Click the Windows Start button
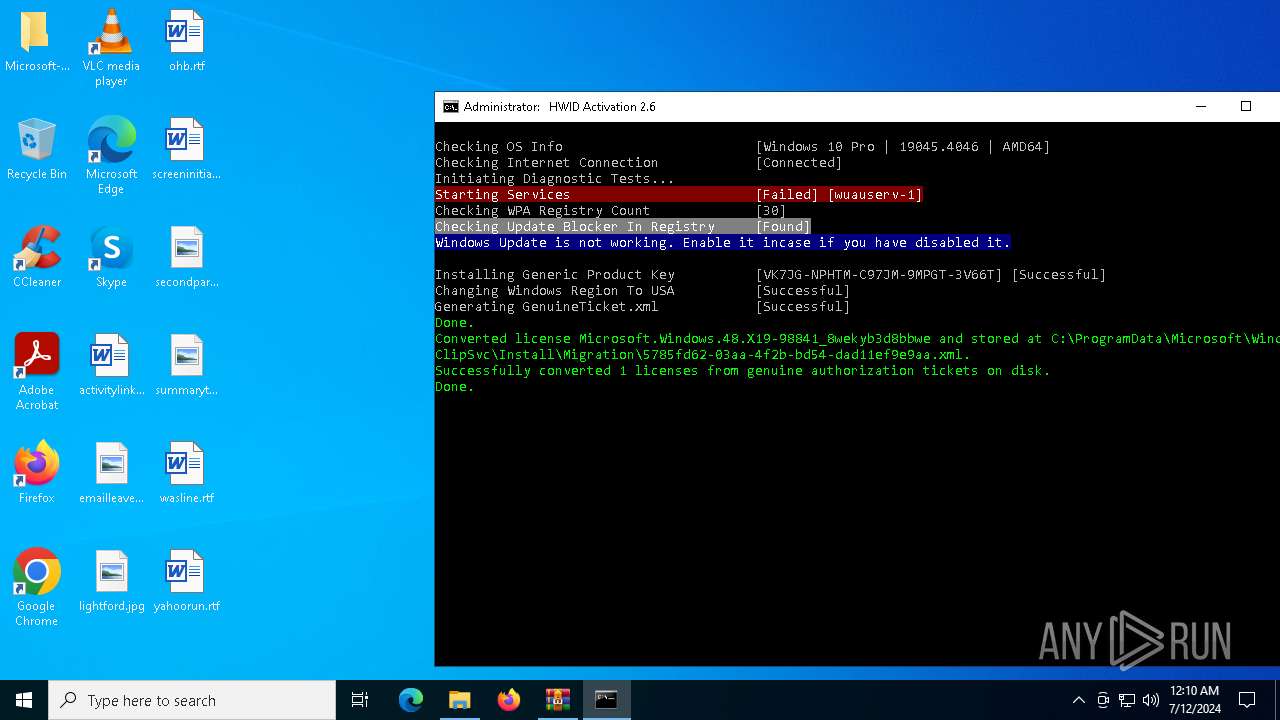Screen dimensions: 1280x720 [24, 700]
